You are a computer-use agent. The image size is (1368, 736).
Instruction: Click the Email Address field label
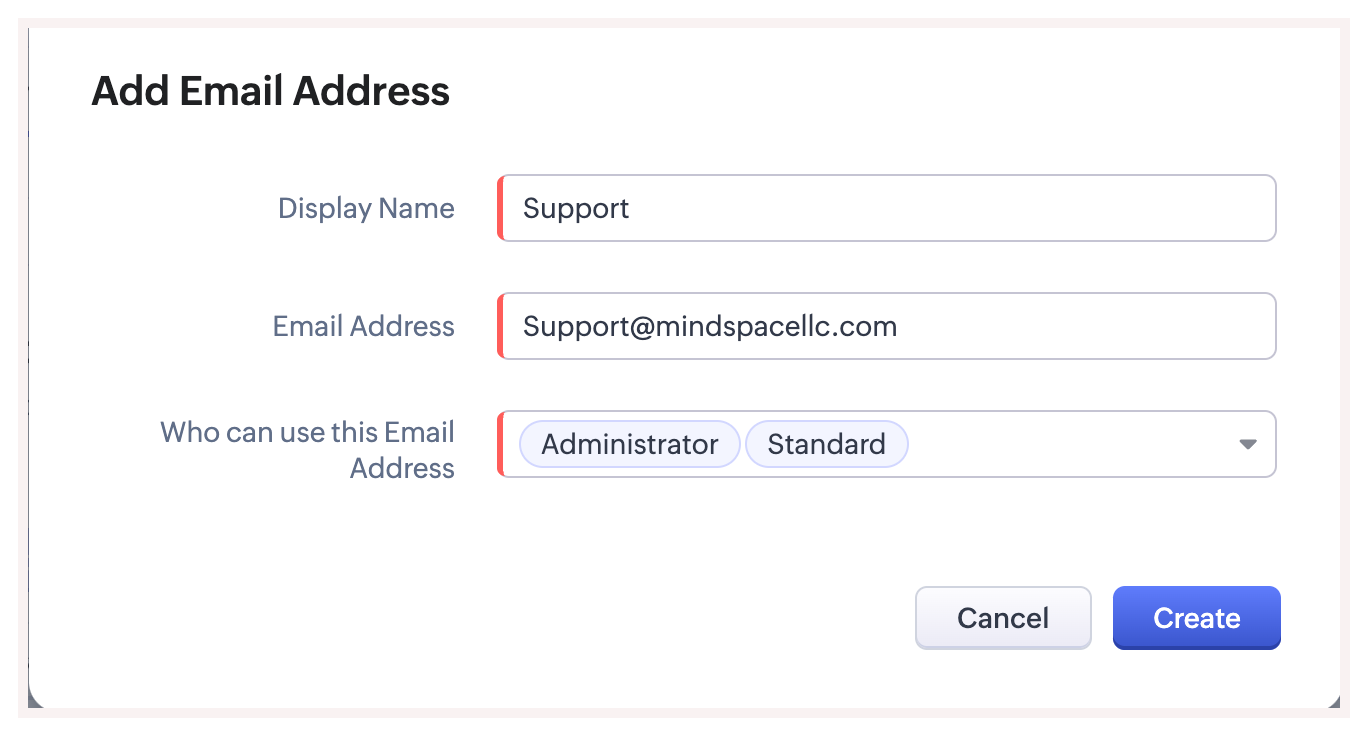363,326
